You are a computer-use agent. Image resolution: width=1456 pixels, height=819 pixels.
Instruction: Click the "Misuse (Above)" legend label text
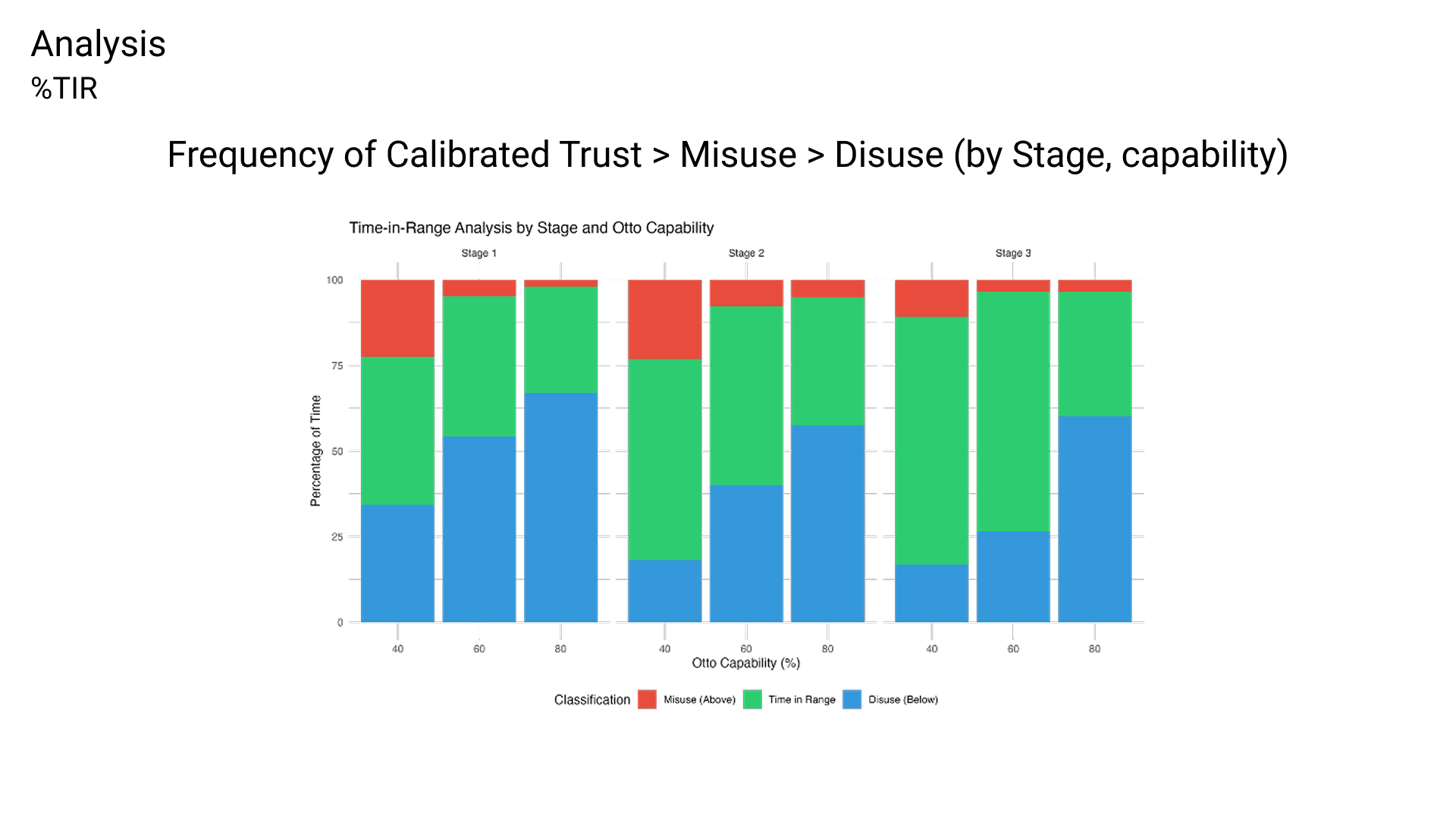point(699,699)
